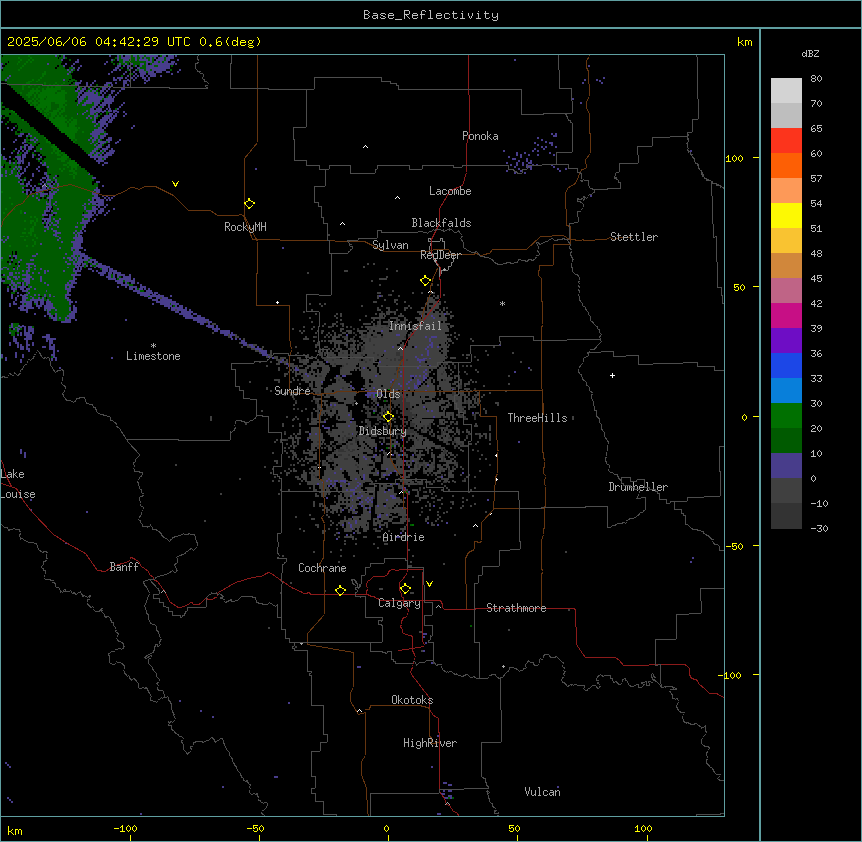Select the purple 36-39 dBZ swatch
The width and height of the screenshot is (862, 842).
point(786,341)
